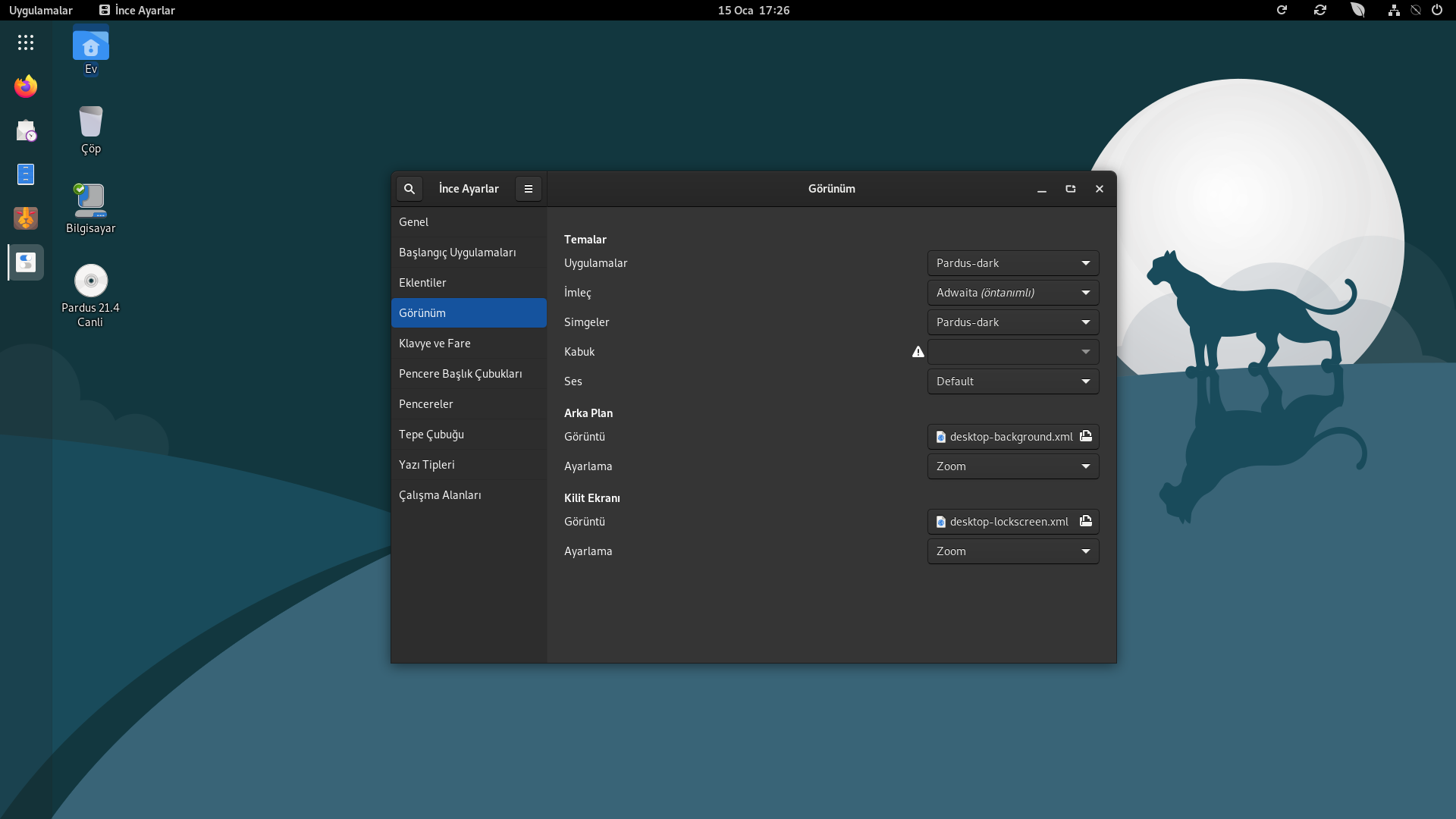1456x819 pixels.
Task: Click the search icon in İnce Ayarlar
Action: [409, 189]
